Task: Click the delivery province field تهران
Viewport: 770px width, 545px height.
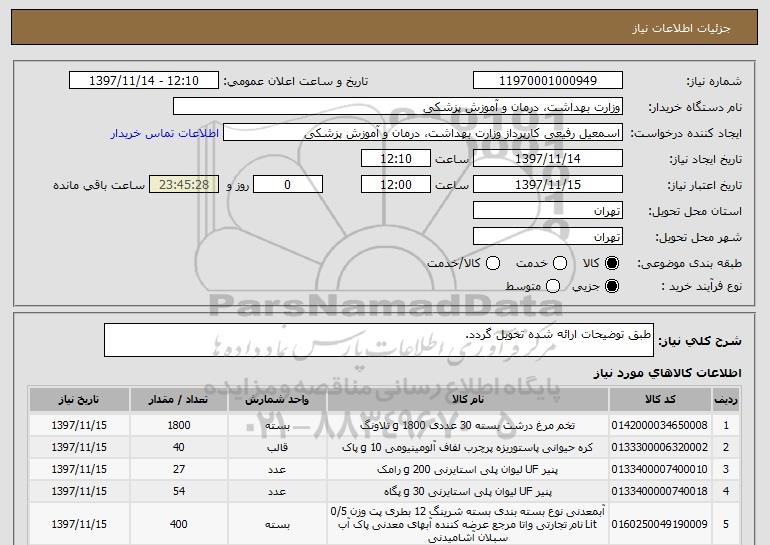Action: point(548,211)
